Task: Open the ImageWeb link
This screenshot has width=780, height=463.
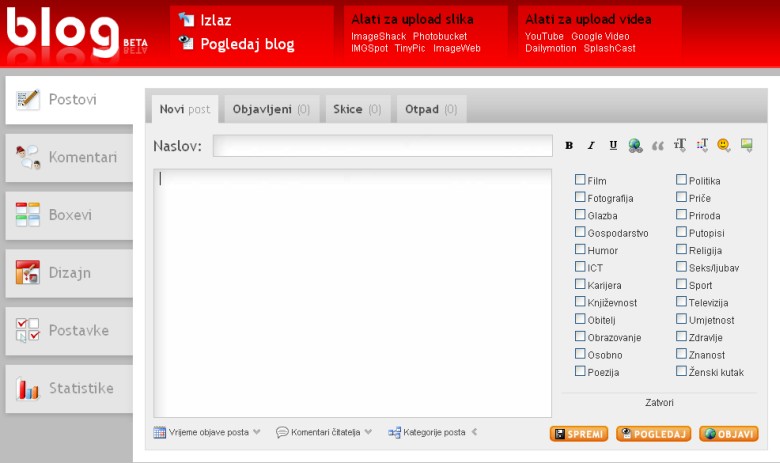Action: pyautogui.click(x=457, y=48)
